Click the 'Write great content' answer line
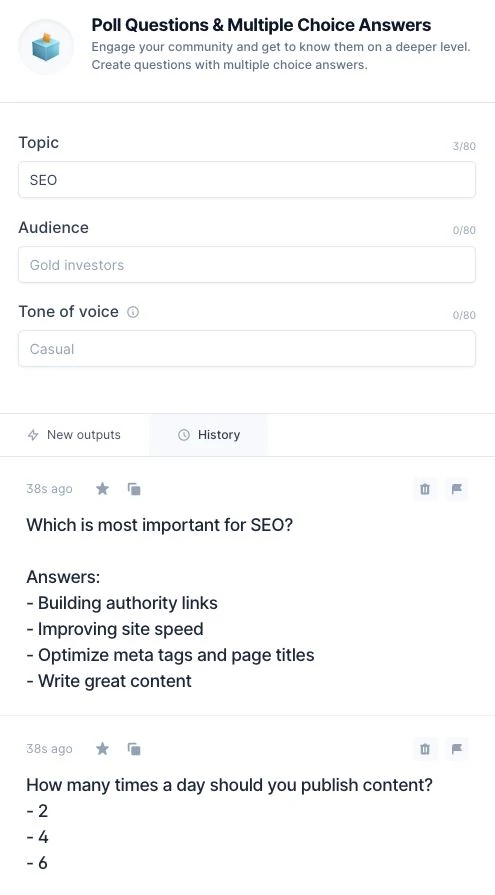 [109, 681]
